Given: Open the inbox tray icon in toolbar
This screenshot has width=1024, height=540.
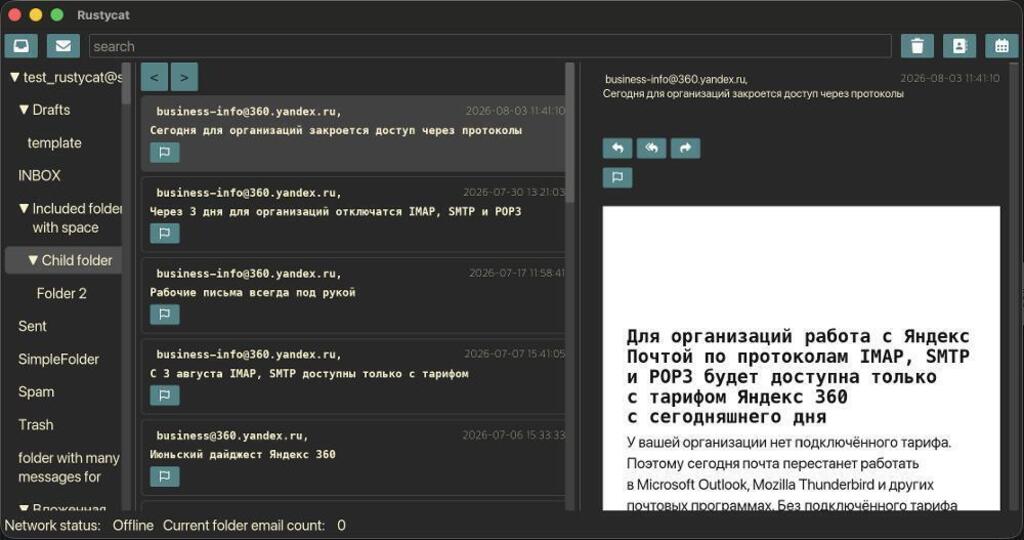Looking at the screenshot, I should 21,46.
